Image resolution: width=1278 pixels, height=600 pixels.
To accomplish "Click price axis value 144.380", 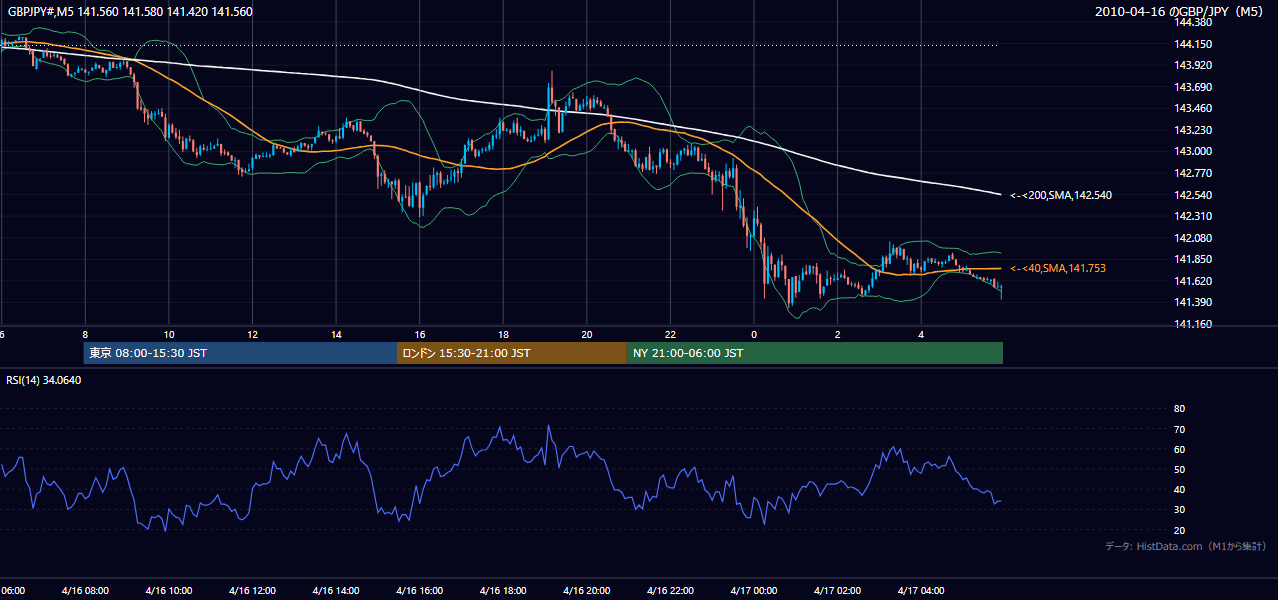I will tap(1193, 22).
